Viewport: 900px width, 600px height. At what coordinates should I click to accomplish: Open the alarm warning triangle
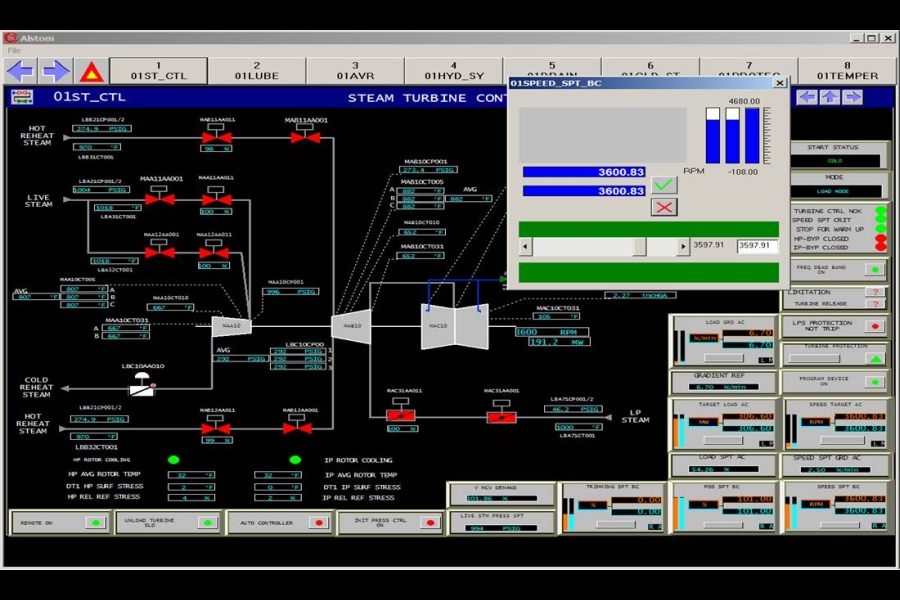tap(91, 72)
